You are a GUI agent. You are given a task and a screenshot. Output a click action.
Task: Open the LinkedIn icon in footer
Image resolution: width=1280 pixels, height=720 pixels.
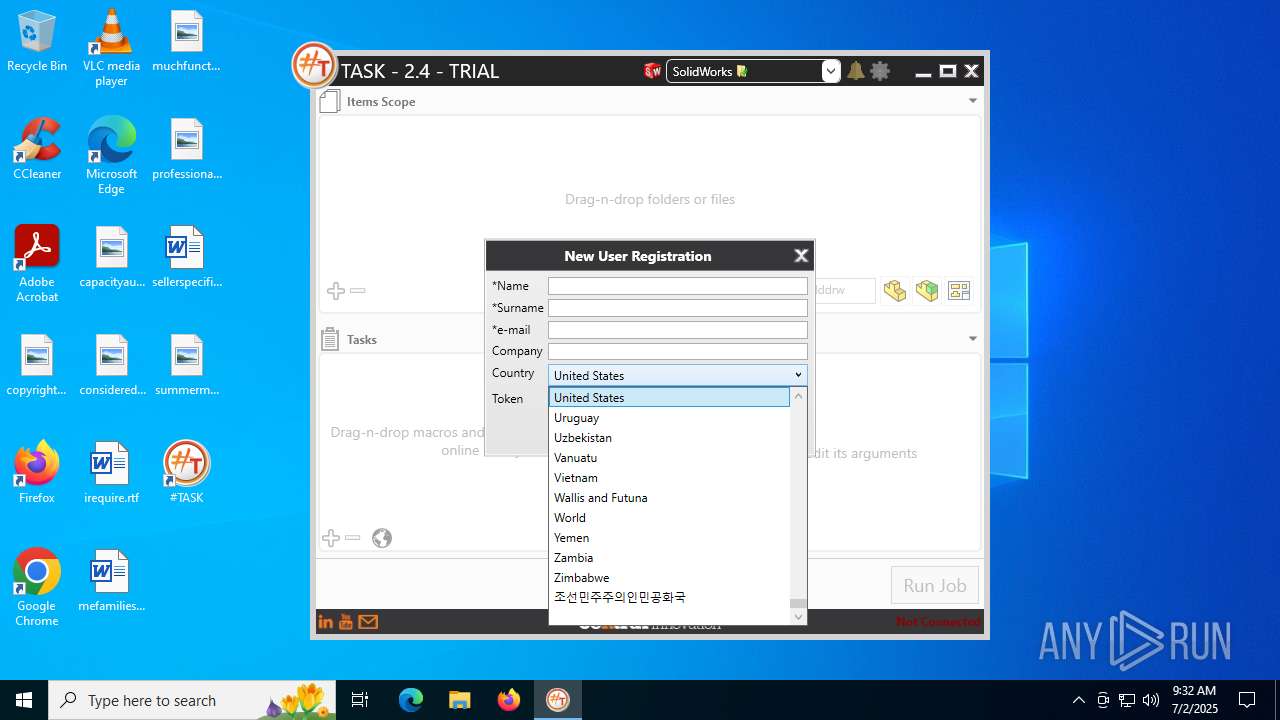[x=325, y=622]
